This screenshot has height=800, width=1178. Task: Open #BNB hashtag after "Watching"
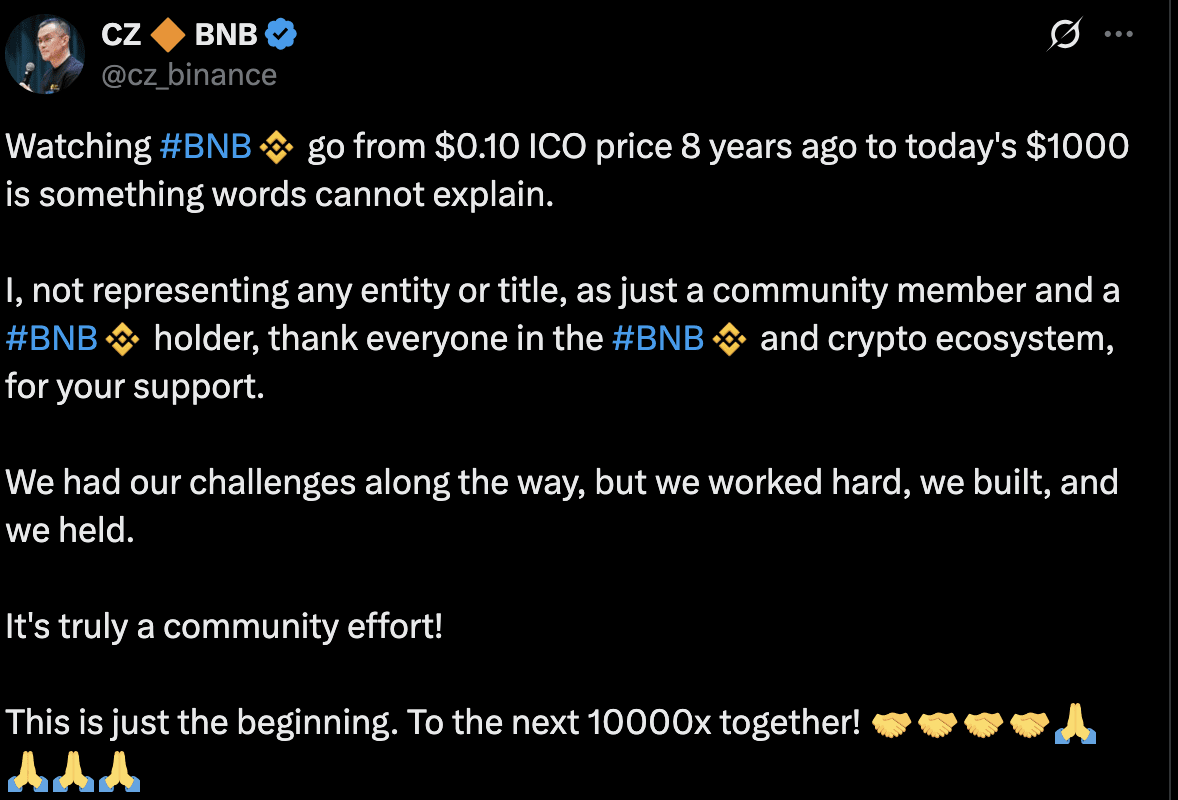point(206,146)
